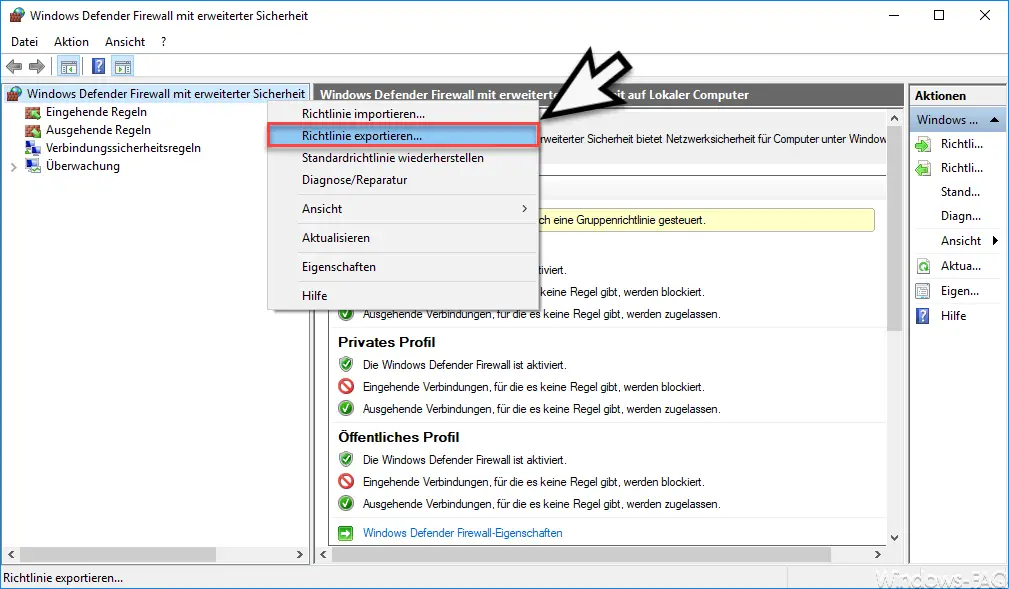This screenshot has width=1009, height=589.
Task: Click the center pane vertical scrollbar down arrow
Action: coord(894,538)
